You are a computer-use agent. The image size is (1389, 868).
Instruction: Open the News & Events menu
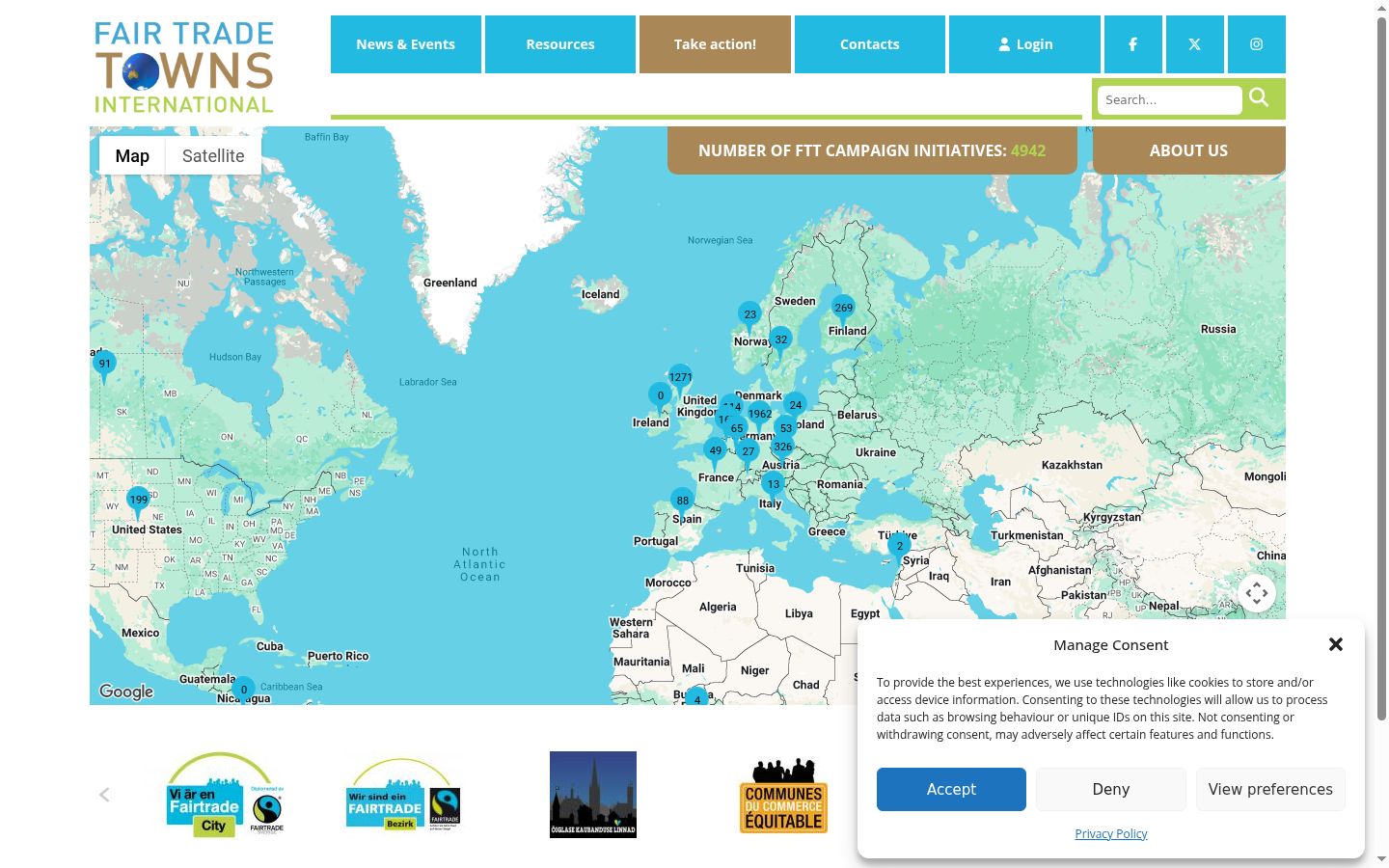(406, 44)
